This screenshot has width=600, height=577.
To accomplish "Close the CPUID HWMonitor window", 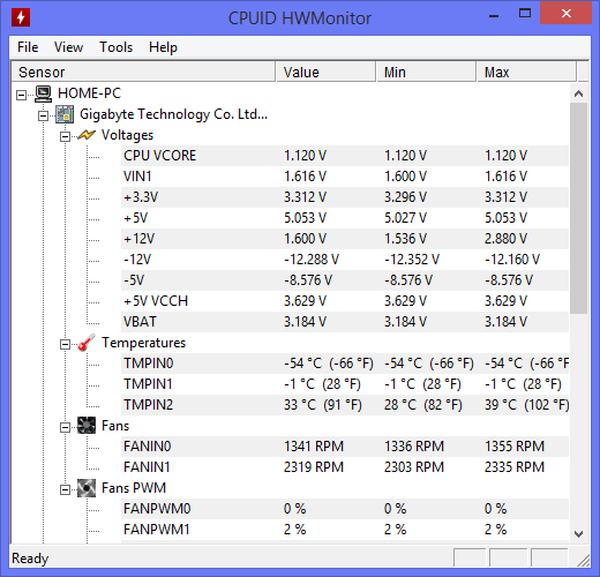I will pos(566,14).
